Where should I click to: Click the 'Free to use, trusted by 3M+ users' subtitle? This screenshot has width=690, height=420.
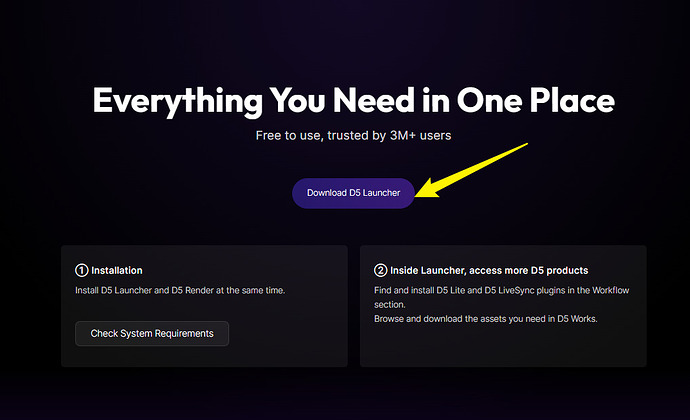353,135
